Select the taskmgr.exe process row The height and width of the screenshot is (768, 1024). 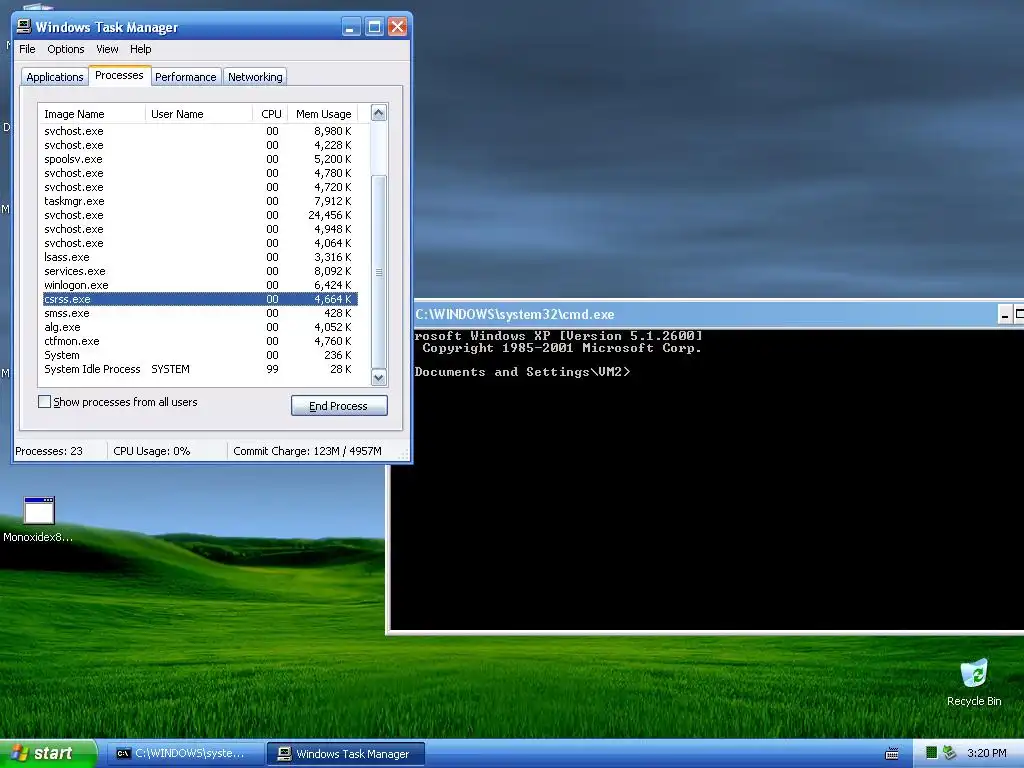200,201
